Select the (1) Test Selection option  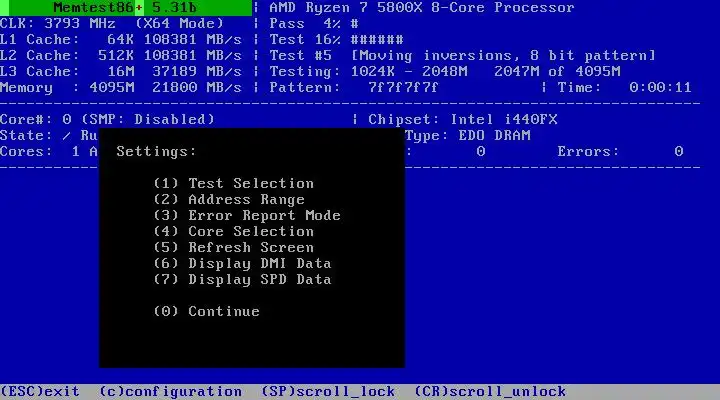[234, 183]
